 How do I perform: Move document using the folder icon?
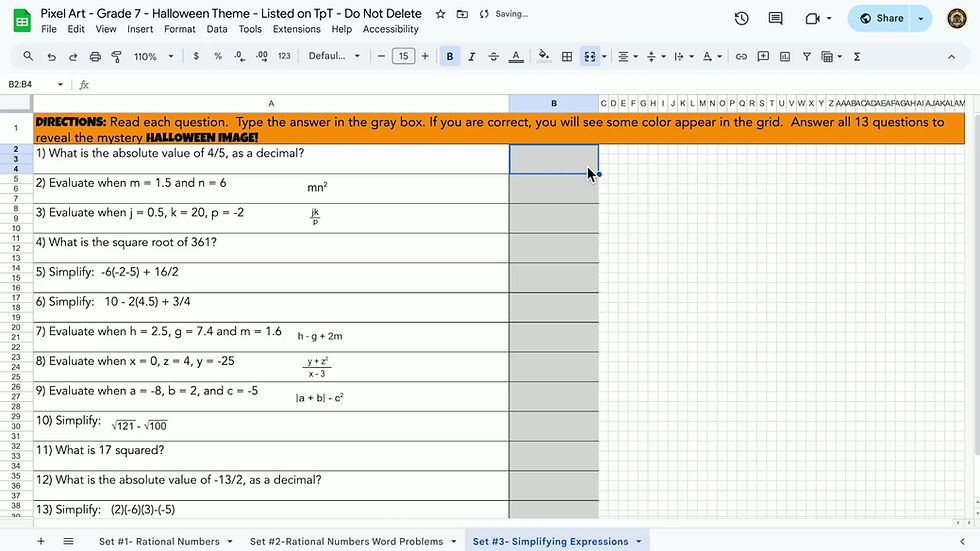click(x=462, y=14)
